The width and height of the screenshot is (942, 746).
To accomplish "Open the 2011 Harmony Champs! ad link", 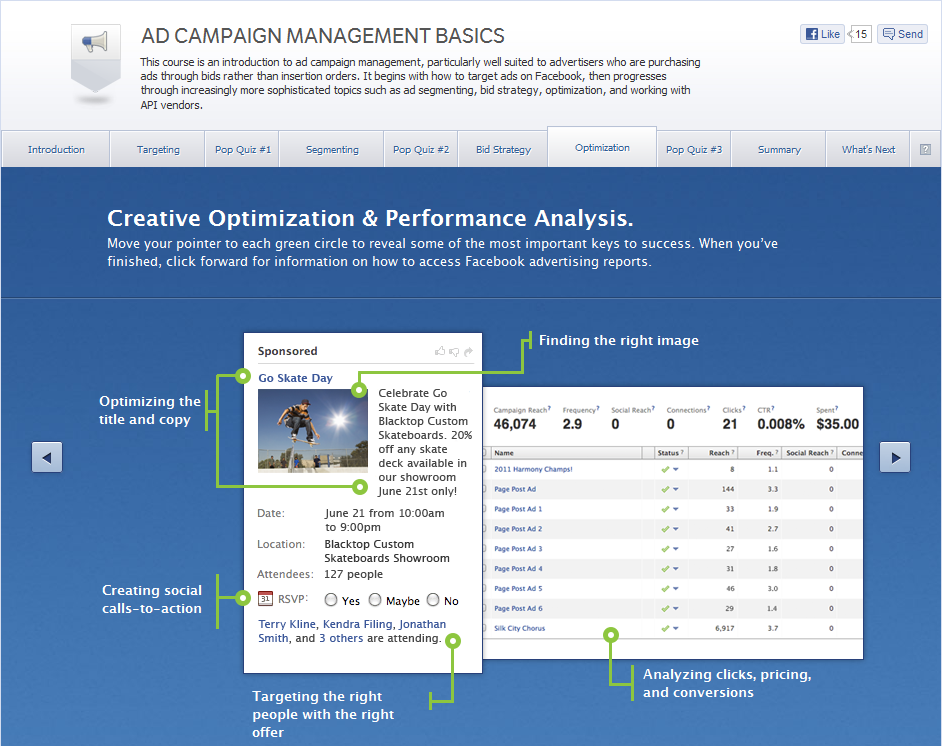I will (x=533, y=470).
